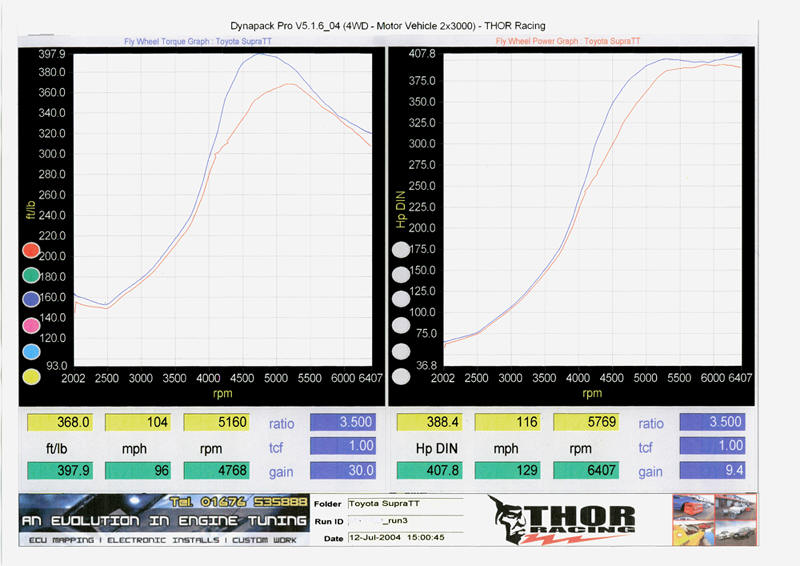Click the red run color circle
Image resolution: width=800 pixels, height=566 pixels.
click(x=30, y=250)
